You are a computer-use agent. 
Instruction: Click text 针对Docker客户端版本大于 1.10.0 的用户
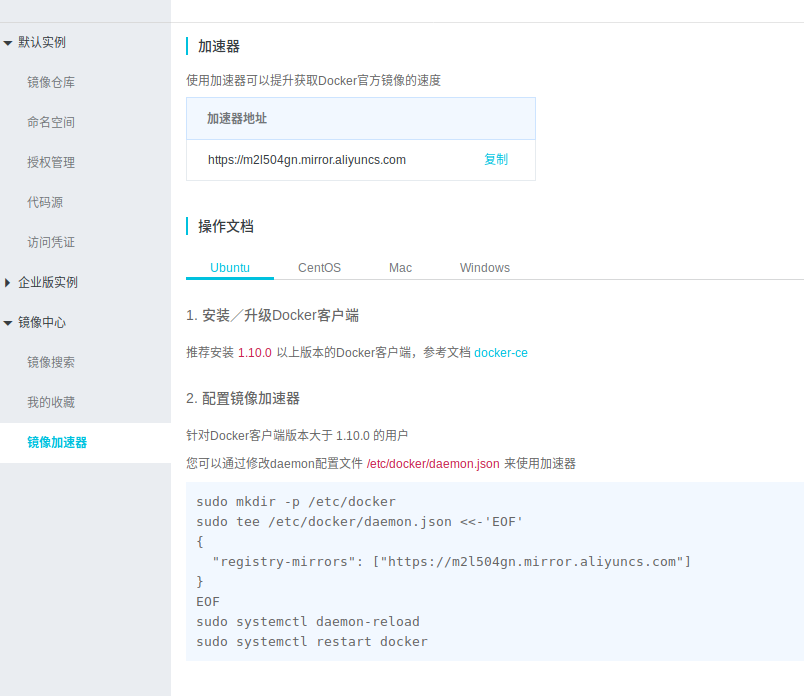297,435
